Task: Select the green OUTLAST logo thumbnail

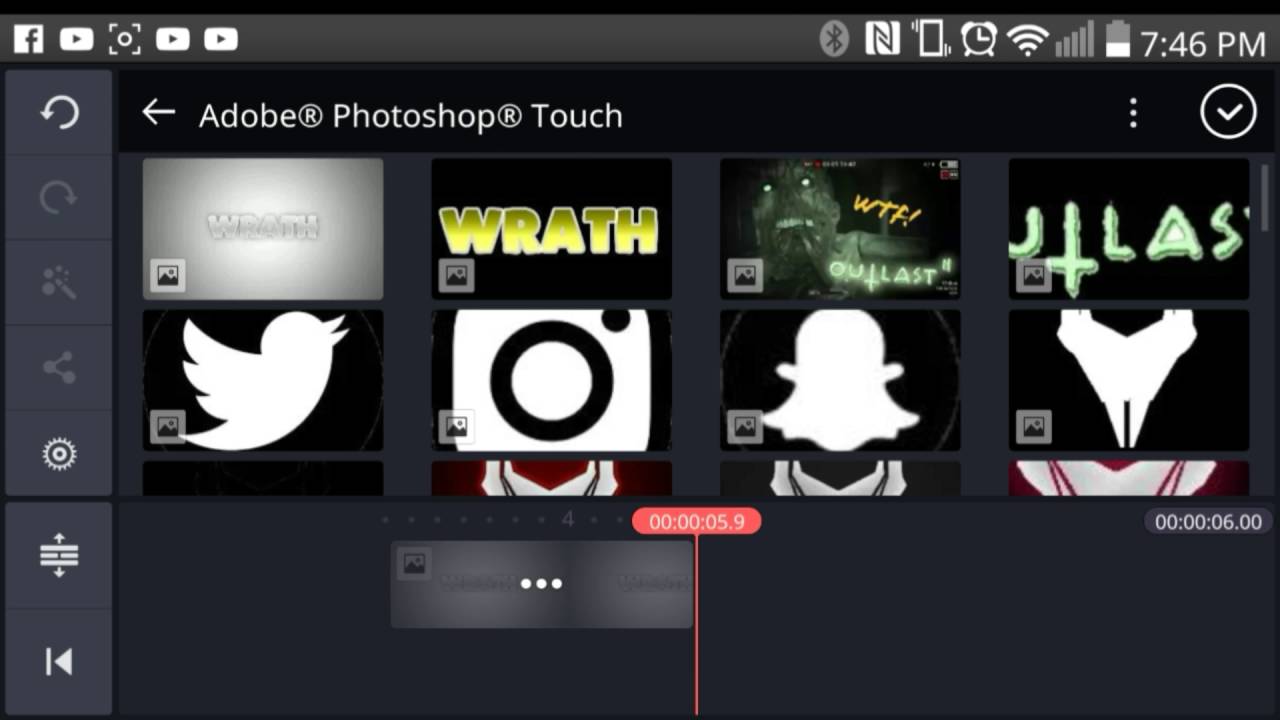Action: 1129,229
